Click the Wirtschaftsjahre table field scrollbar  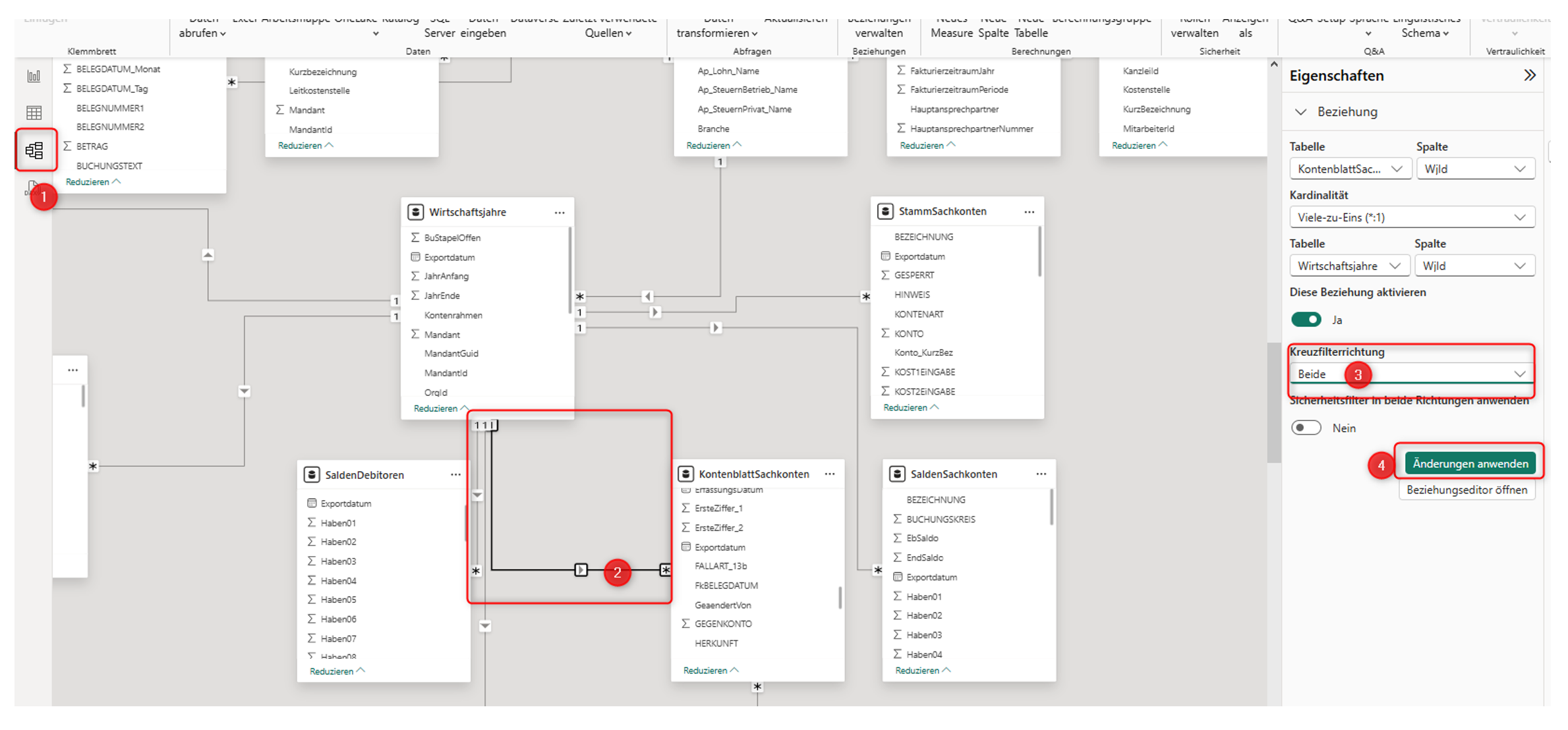point(570,271)
